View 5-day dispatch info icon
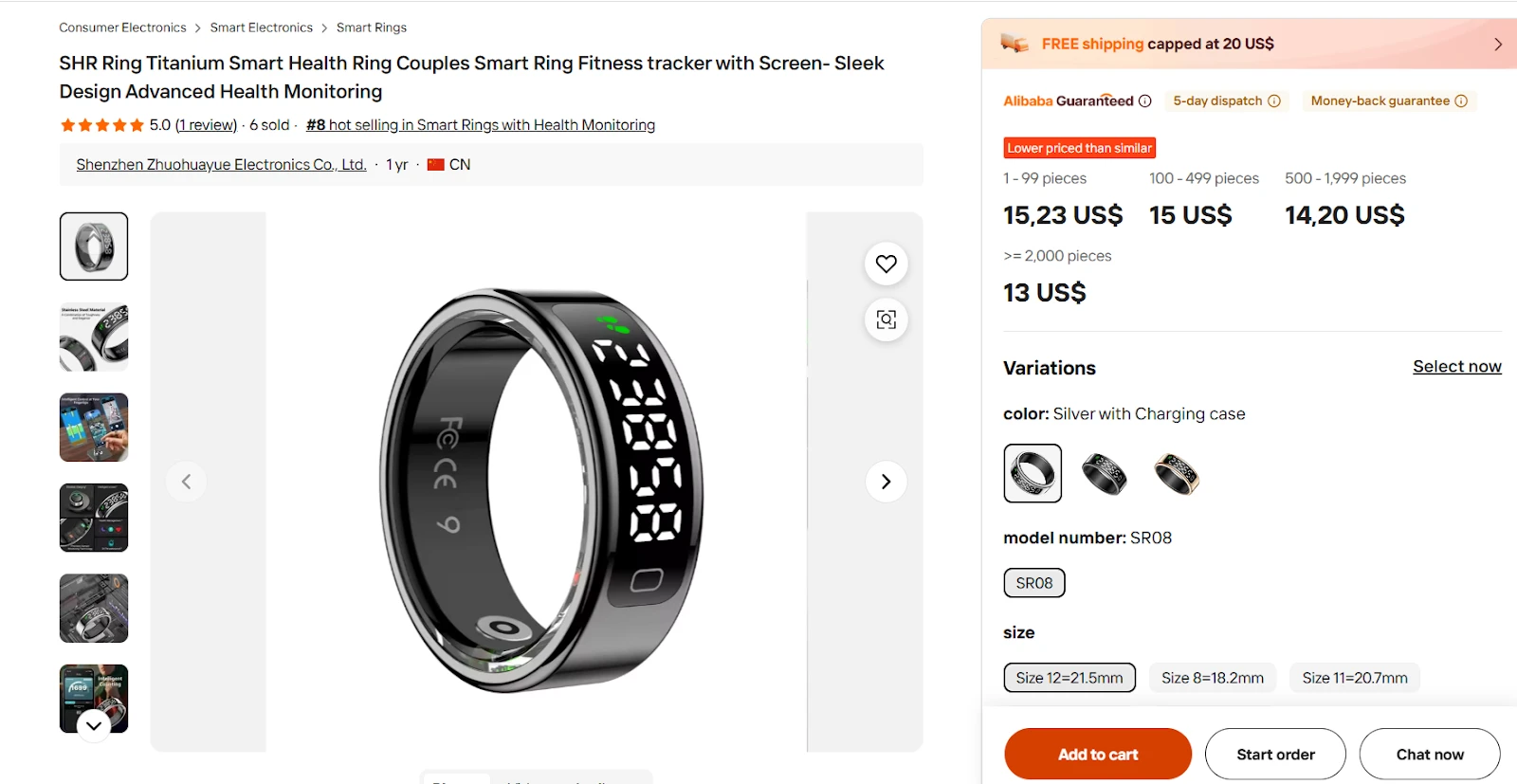 1274,101
